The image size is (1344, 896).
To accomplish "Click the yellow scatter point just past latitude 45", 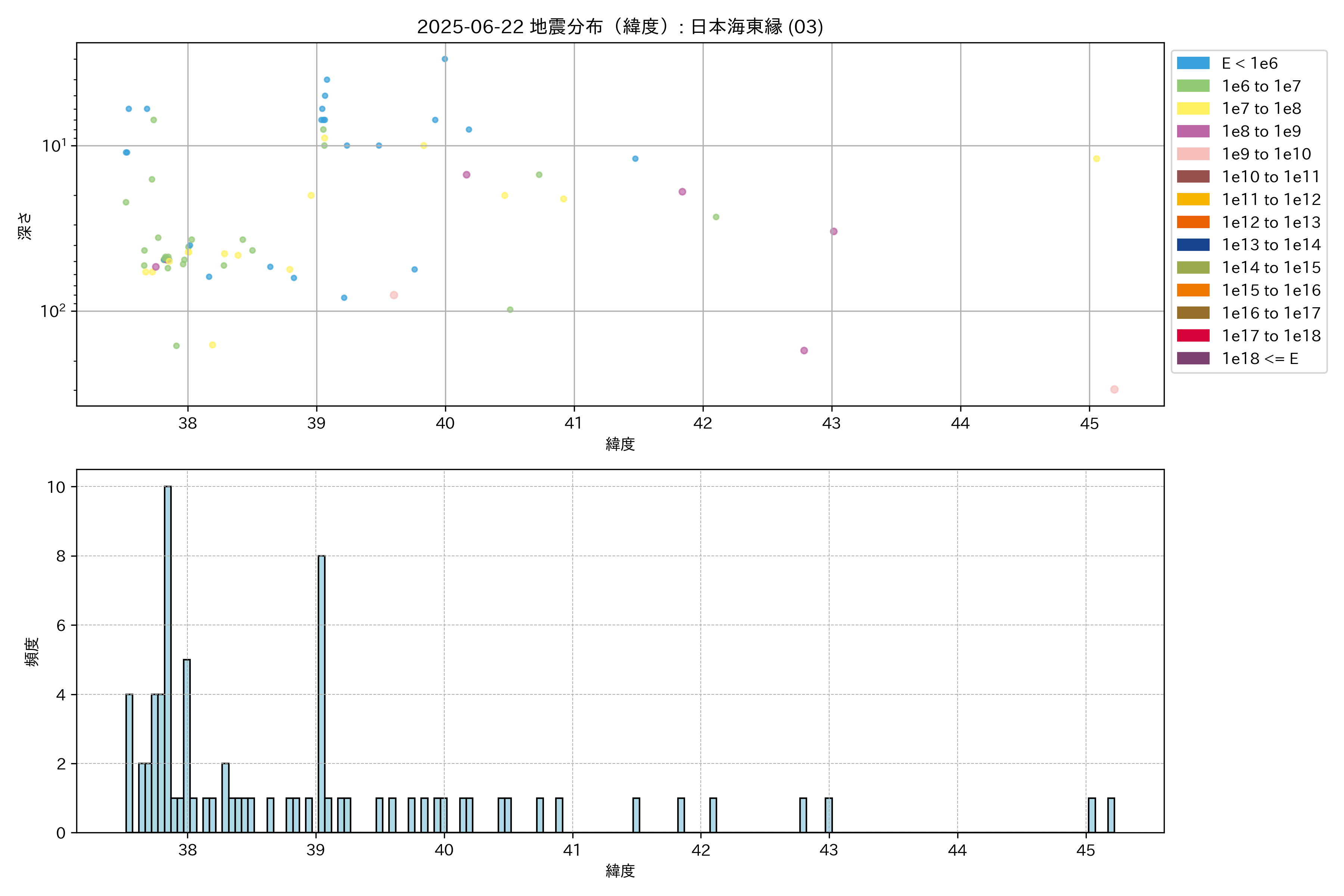I will 1096,159.
